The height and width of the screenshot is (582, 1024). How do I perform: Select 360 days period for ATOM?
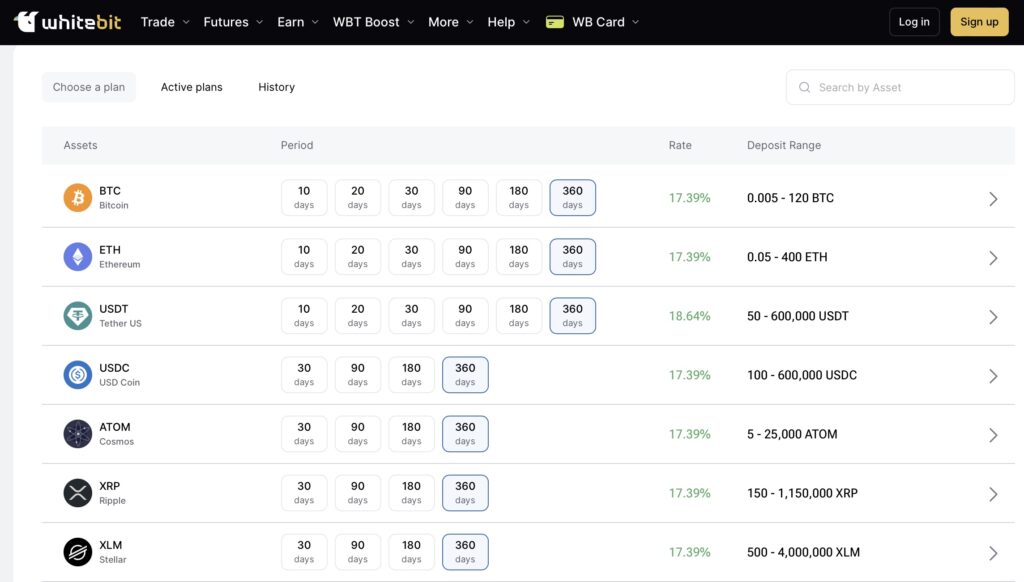click(x=465, y=434)
